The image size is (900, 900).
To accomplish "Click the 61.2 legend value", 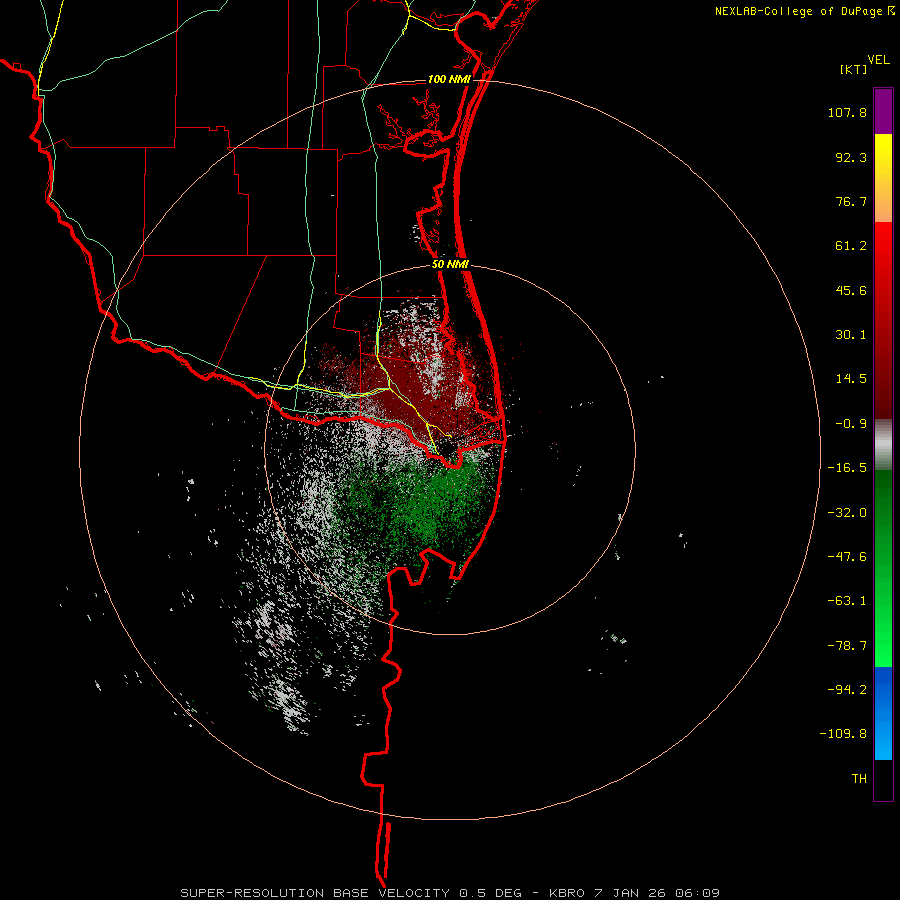I will point(851,246).
